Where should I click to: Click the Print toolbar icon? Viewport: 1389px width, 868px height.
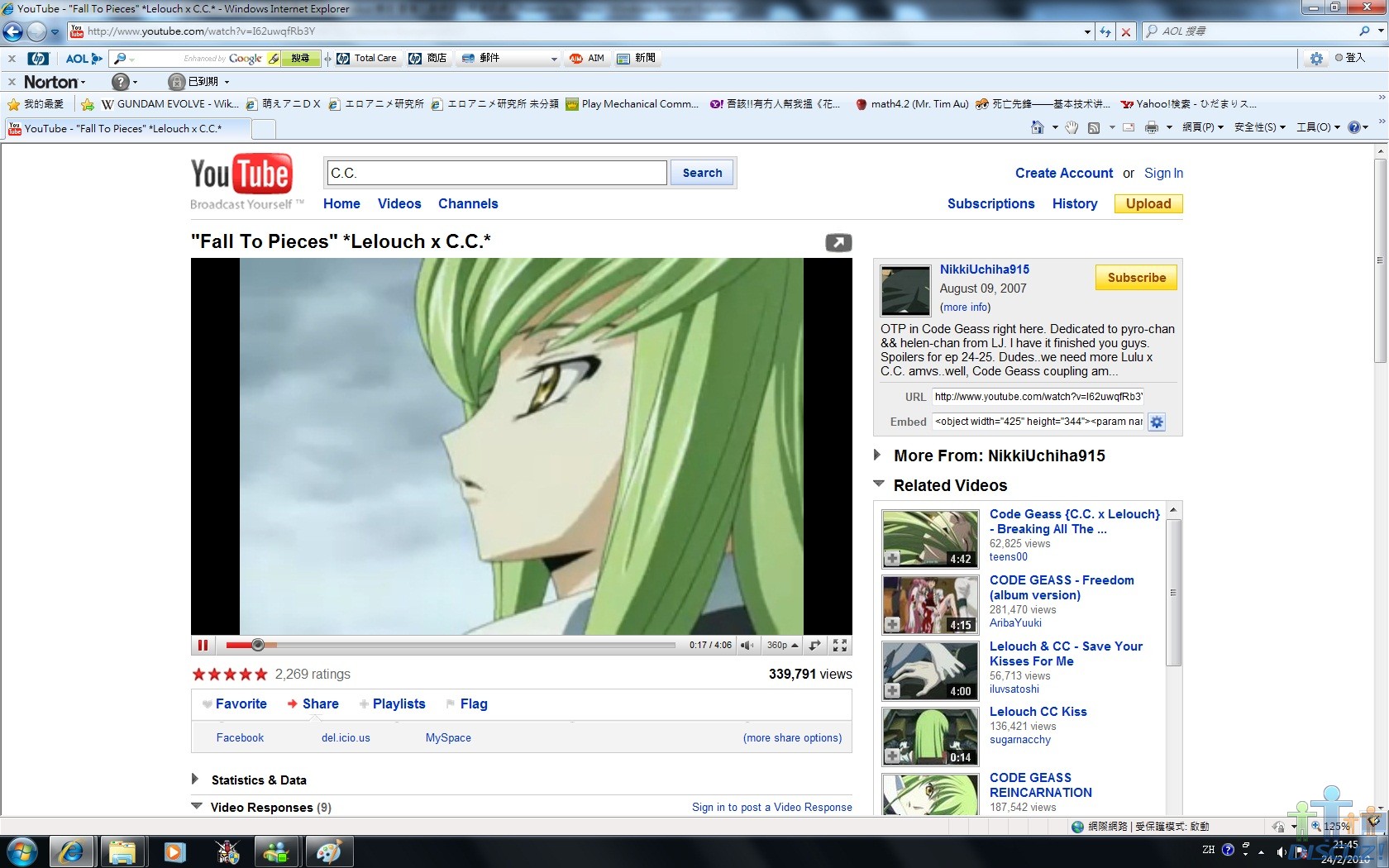(1151, 127)
